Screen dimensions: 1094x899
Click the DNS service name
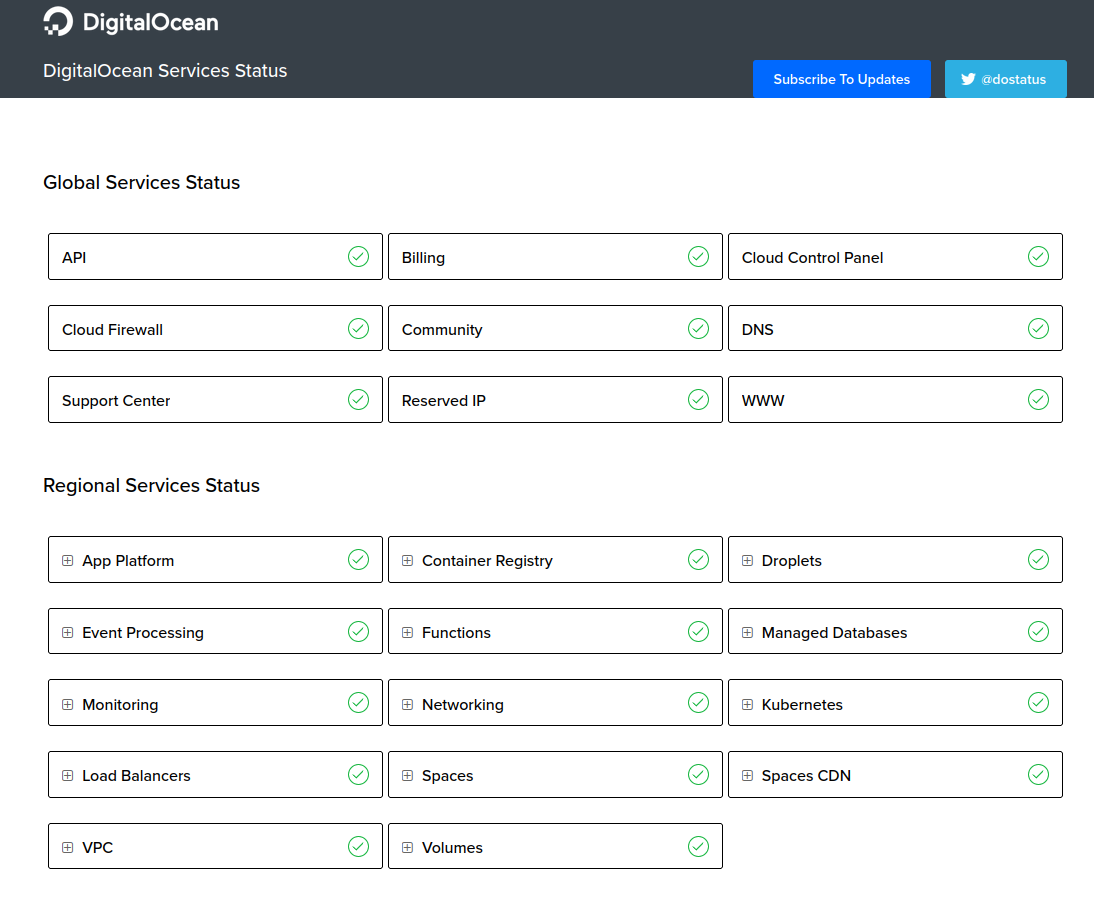pyautogui.click(x=758, y=329)
